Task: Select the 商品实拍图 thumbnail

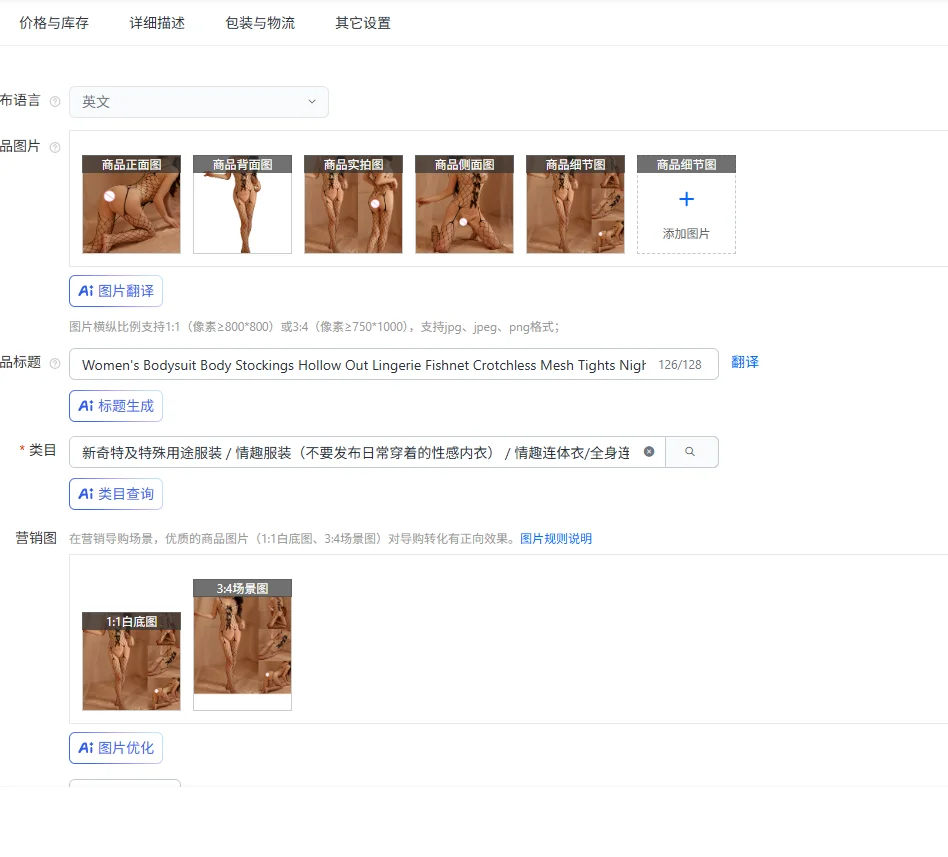Action: click(x=353, y=204)
